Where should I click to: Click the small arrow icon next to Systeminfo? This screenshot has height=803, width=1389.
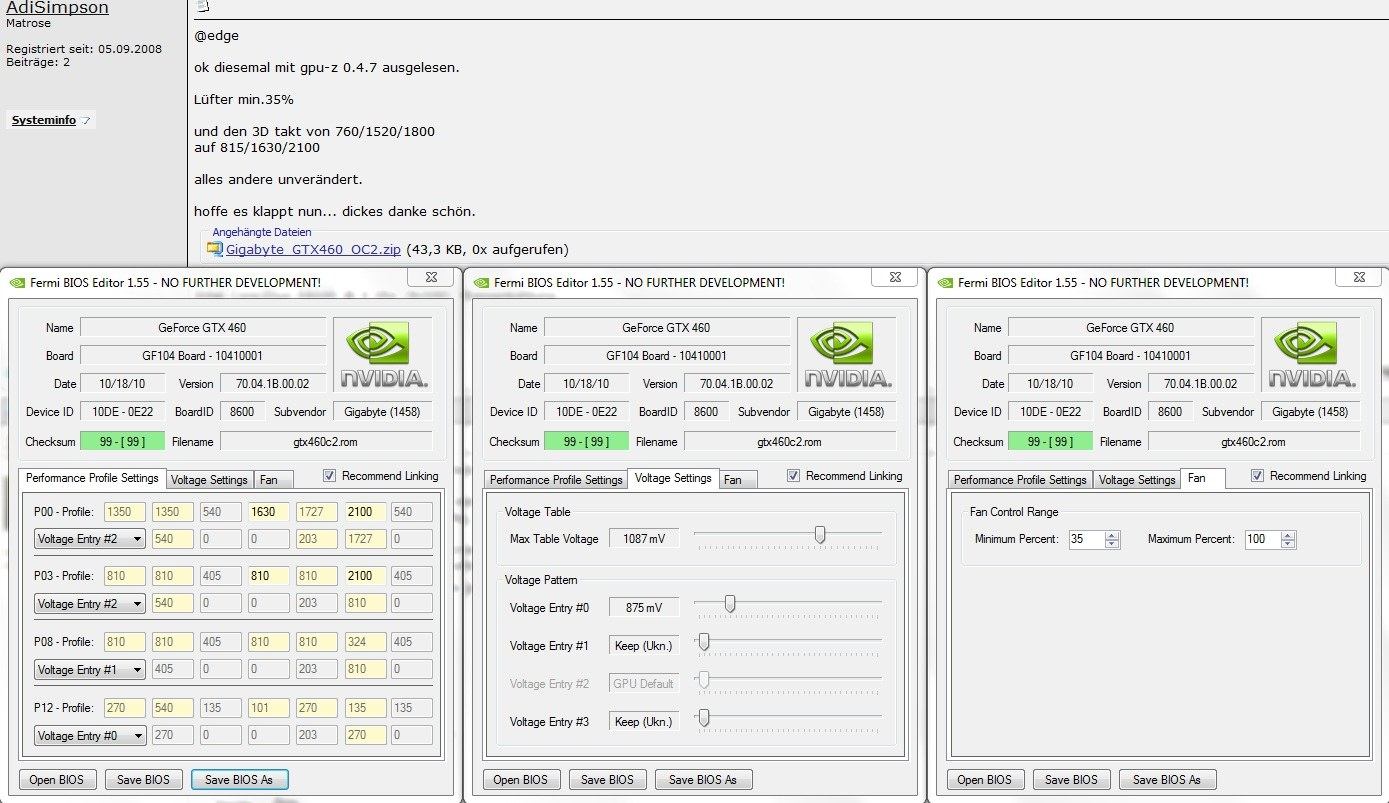coord(86,121)
